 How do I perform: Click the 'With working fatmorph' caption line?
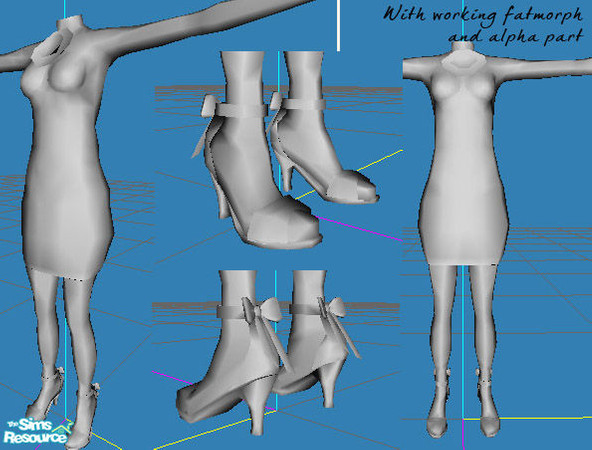click(483, 16)
